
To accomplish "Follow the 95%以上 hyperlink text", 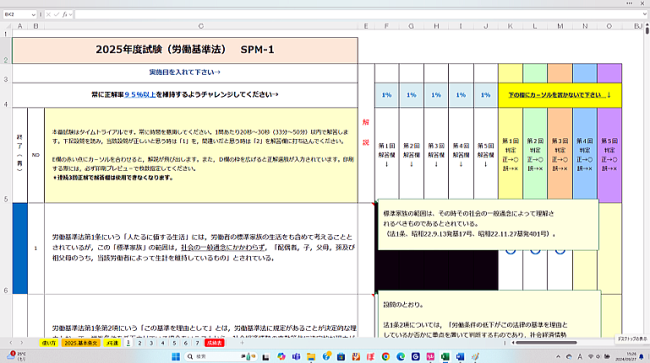I will [x=140, y=94].
